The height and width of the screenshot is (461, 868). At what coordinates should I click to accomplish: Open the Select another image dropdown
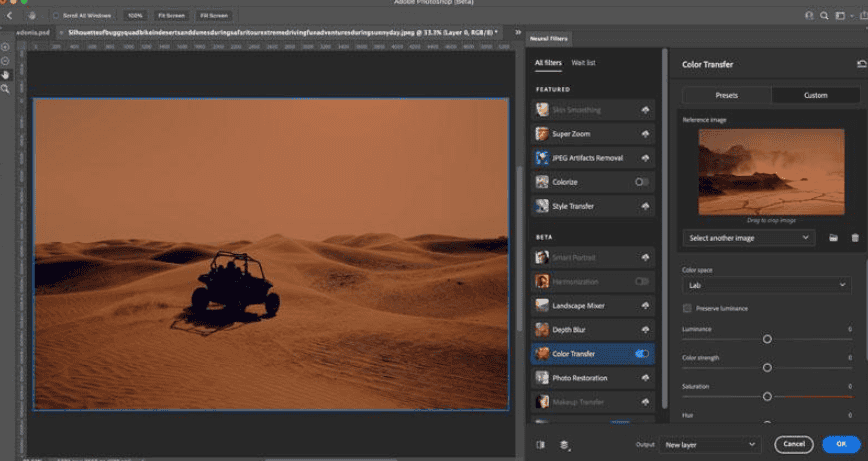[x=748, y=238]
